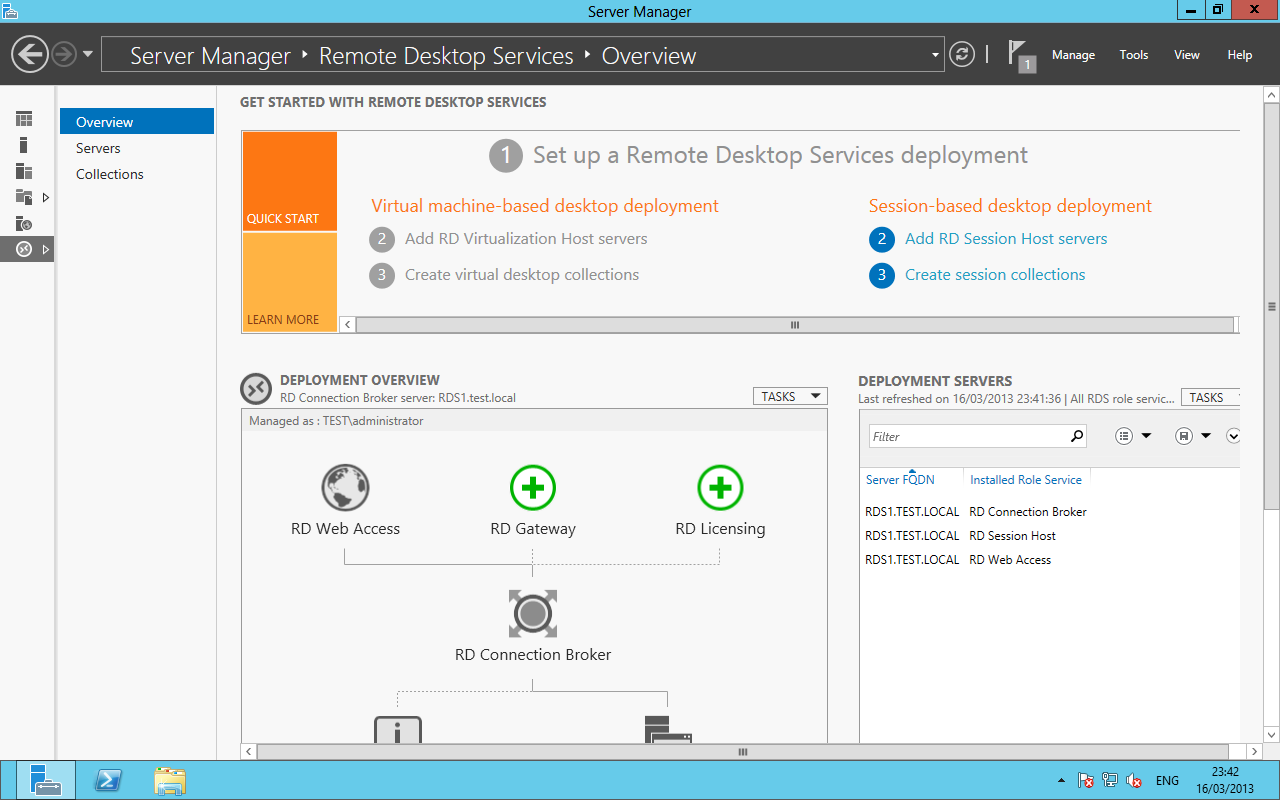Click the quick start horizontal scrollbar thumb
The height and width of the screenshot is (800, 1280).
[x=795, y=324]
